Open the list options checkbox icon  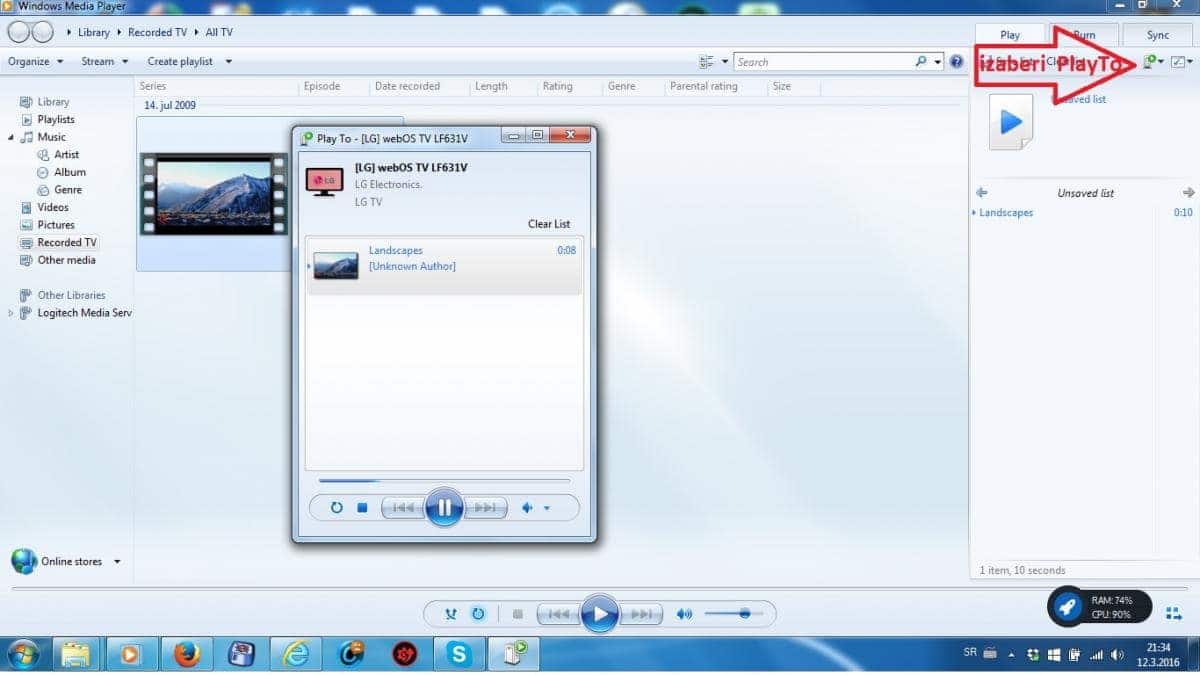coord(1178,62)
